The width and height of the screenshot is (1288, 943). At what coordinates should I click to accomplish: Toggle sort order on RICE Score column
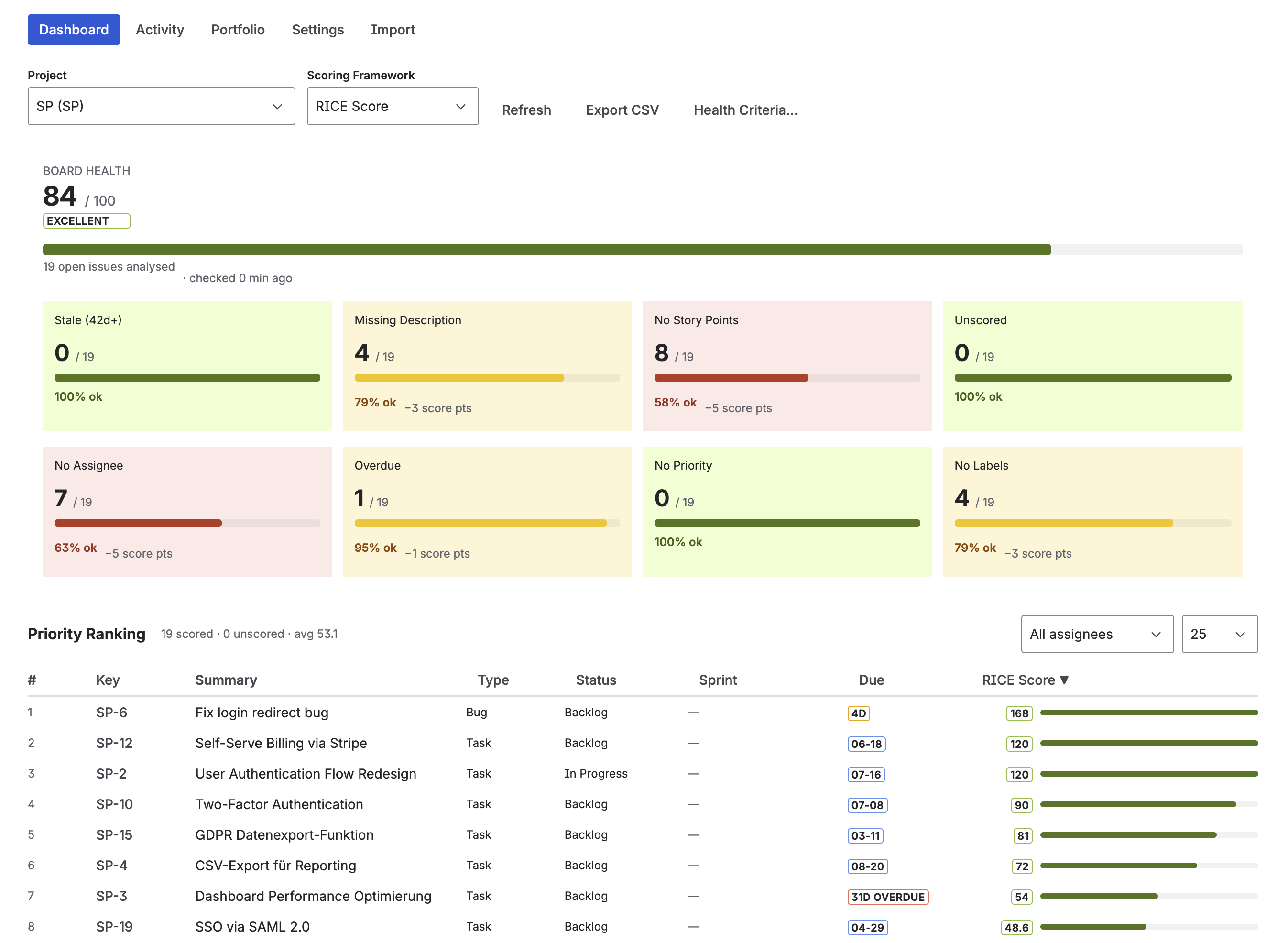(x=1025, y=680)
